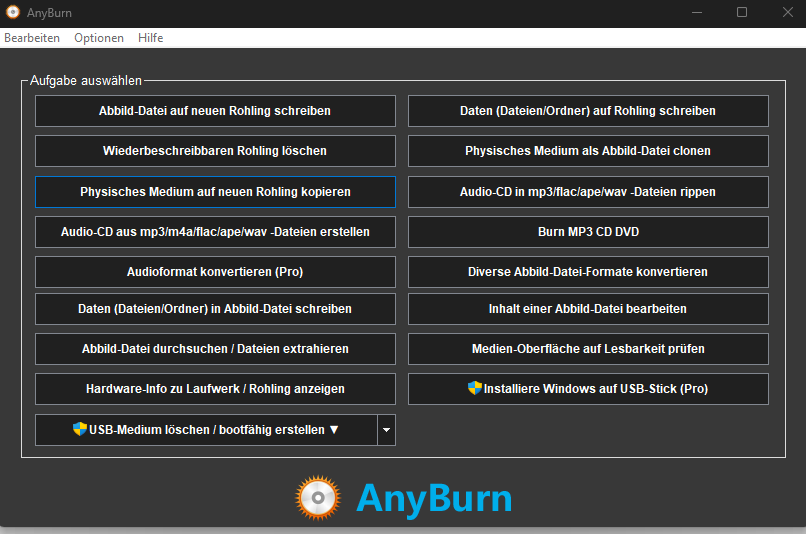806x534 pixels.
Task: Click USB-Medium löschen / bootfähig erstellen
Action: point(206,430)
